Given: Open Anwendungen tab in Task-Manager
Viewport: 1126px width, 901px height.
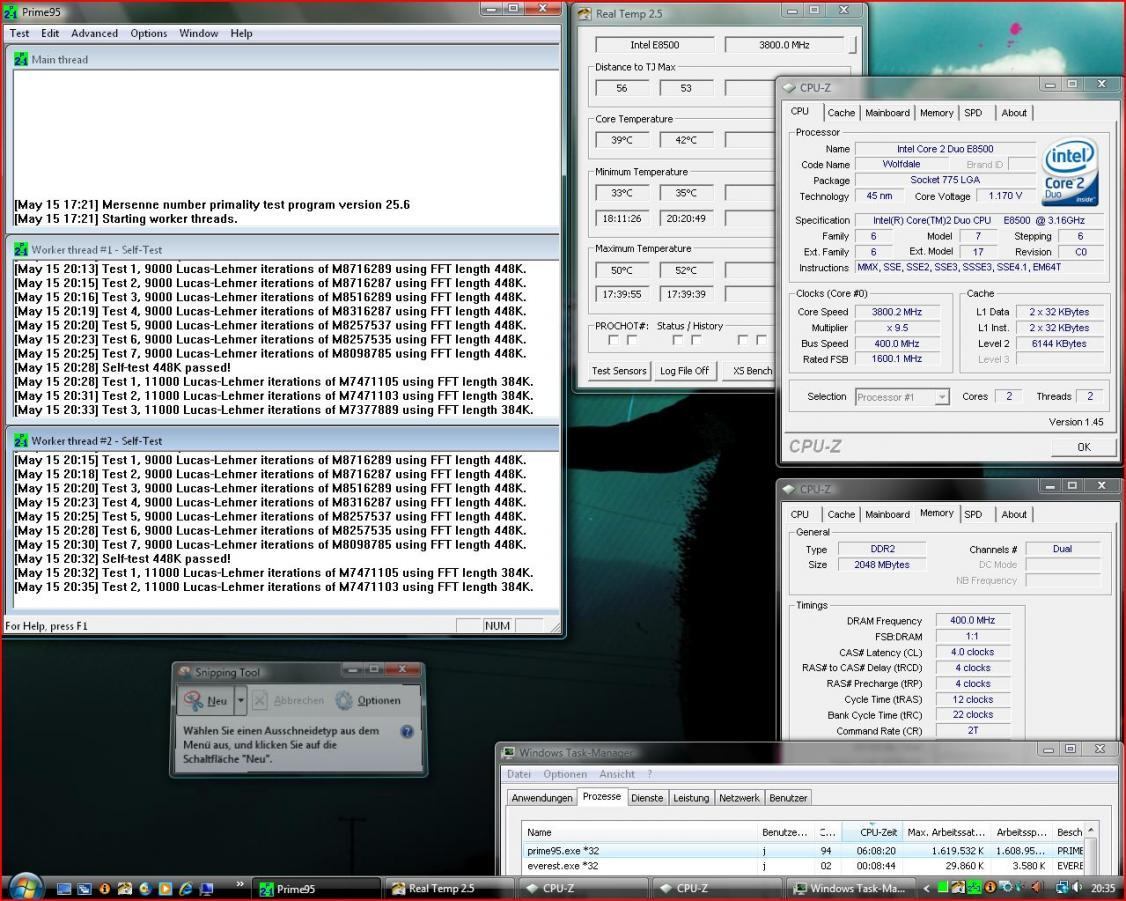Looking at the screenshot, I should [x=542, y=798].
